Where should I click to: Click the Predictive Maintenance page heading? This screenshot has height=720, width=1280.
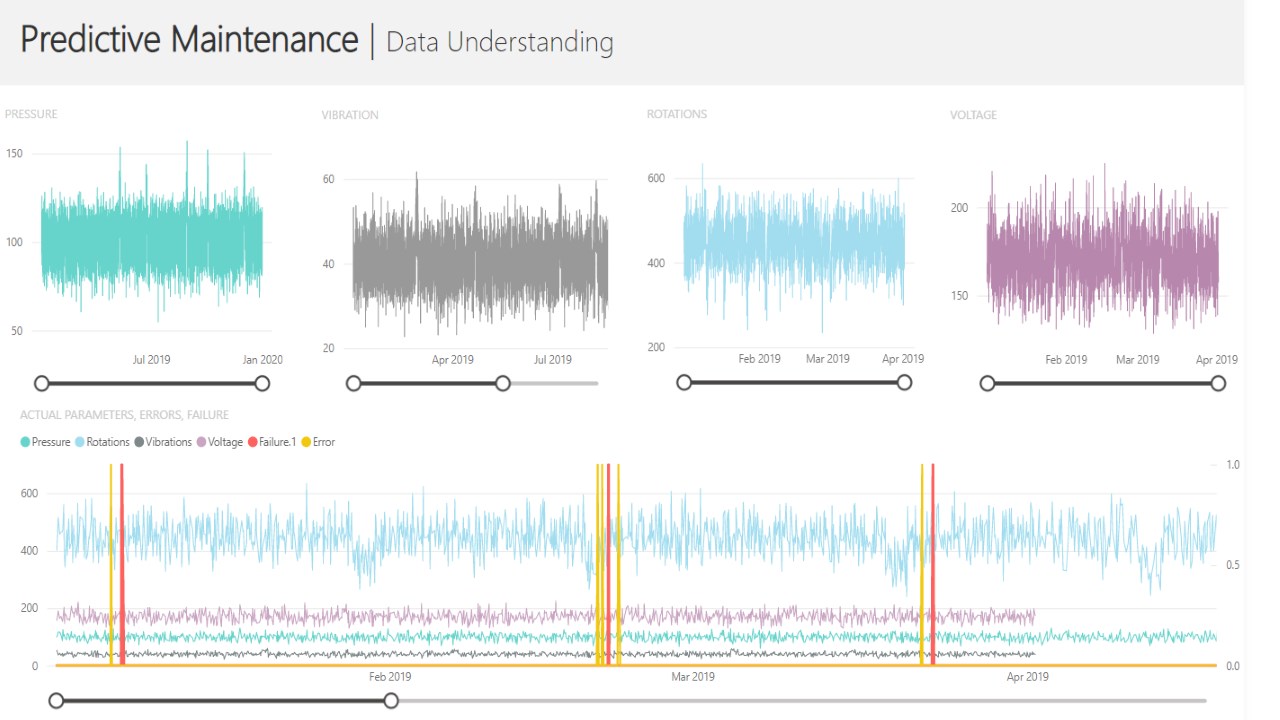189,40
